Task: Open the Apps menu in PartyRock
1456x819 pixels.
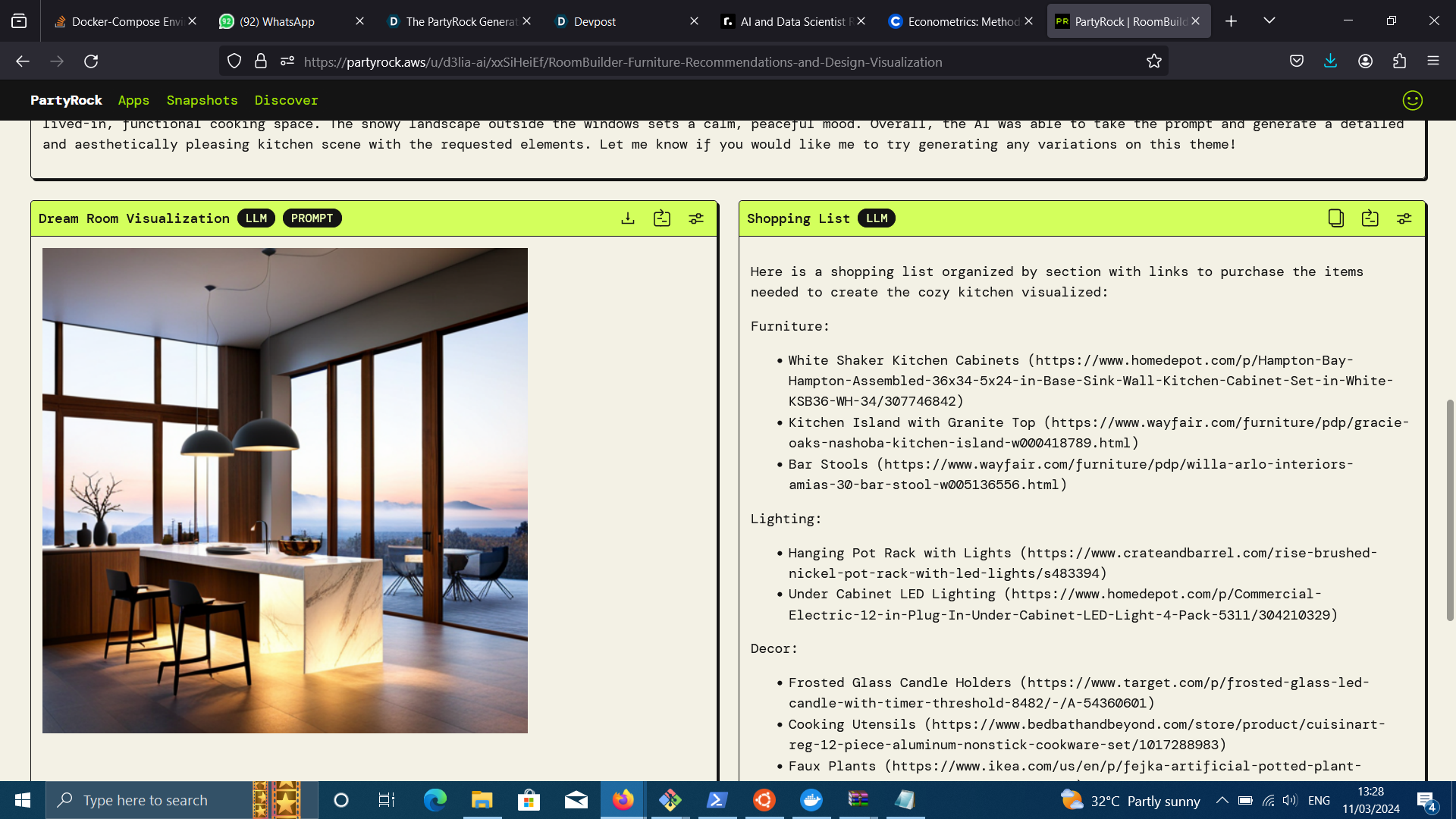Action: pos(133,100)
